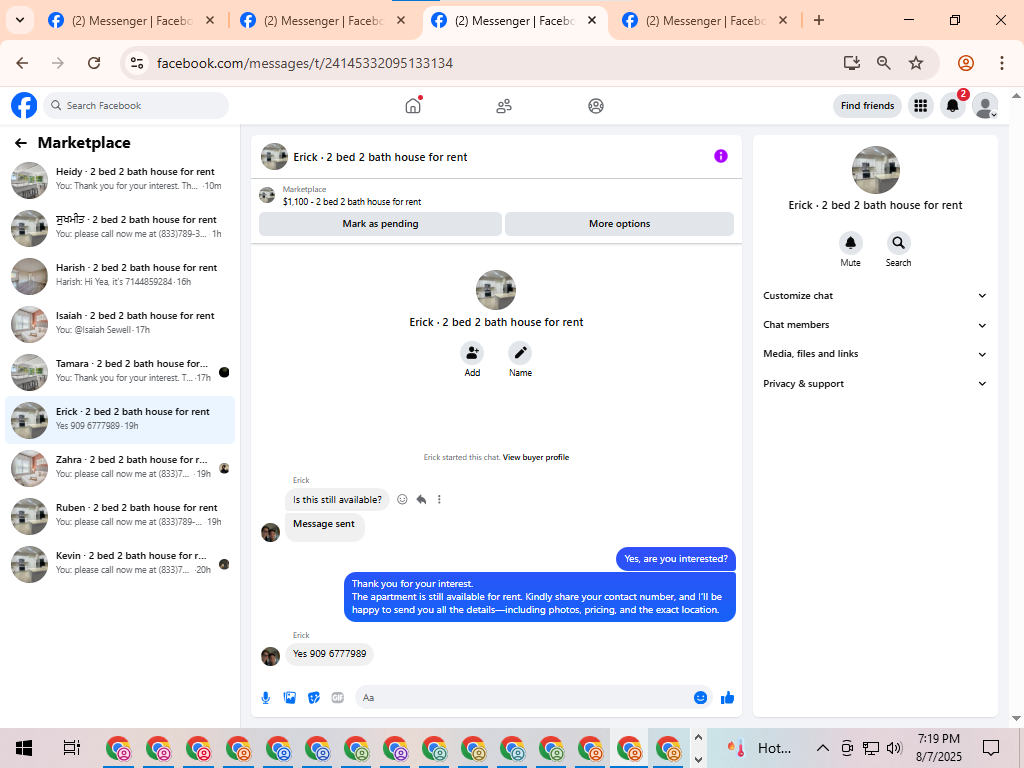Image resolution: width=1024 pixels, height=768 pixels.
Task: Open the site information icon in address bar
Action: click(137, 63)
